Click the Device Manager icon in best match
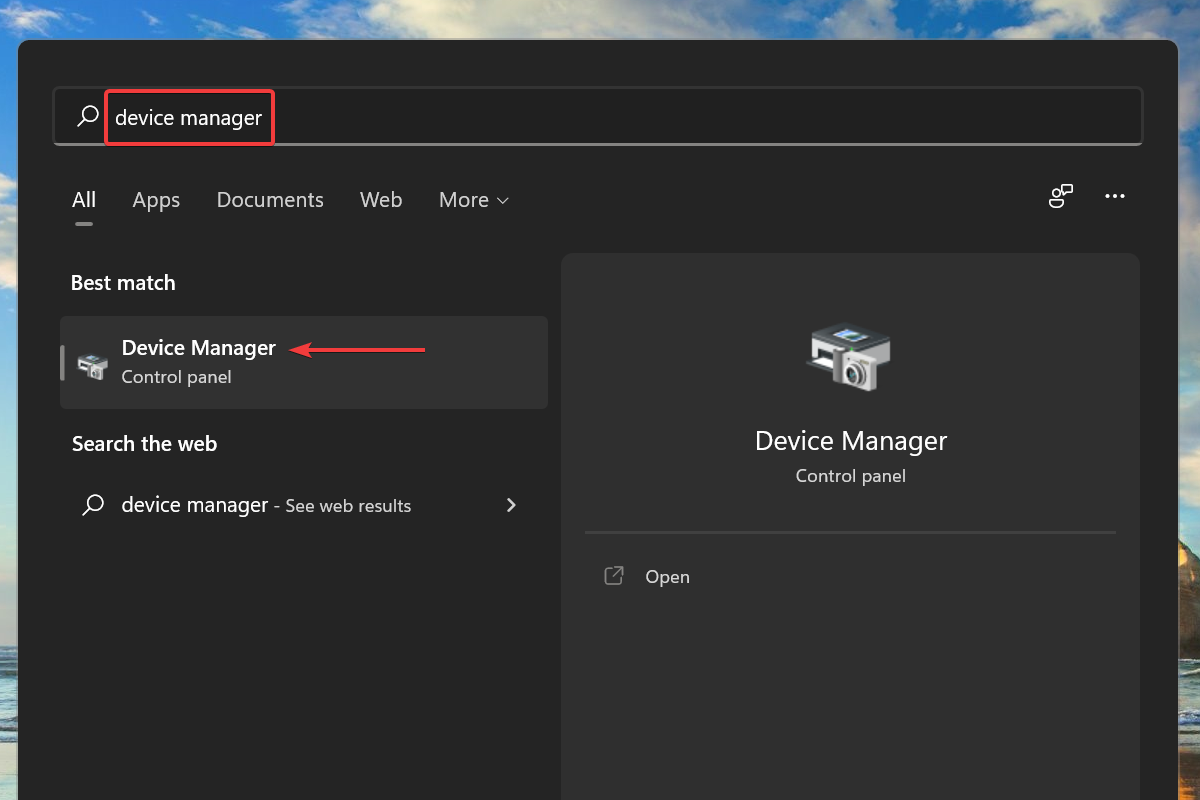This screenshot has height=800, width=1200. click(x=93, y=366)
